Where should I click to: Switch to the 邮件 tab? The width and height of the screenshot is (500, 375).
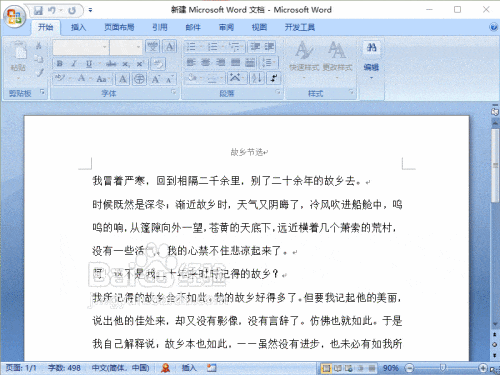(193, 27)
